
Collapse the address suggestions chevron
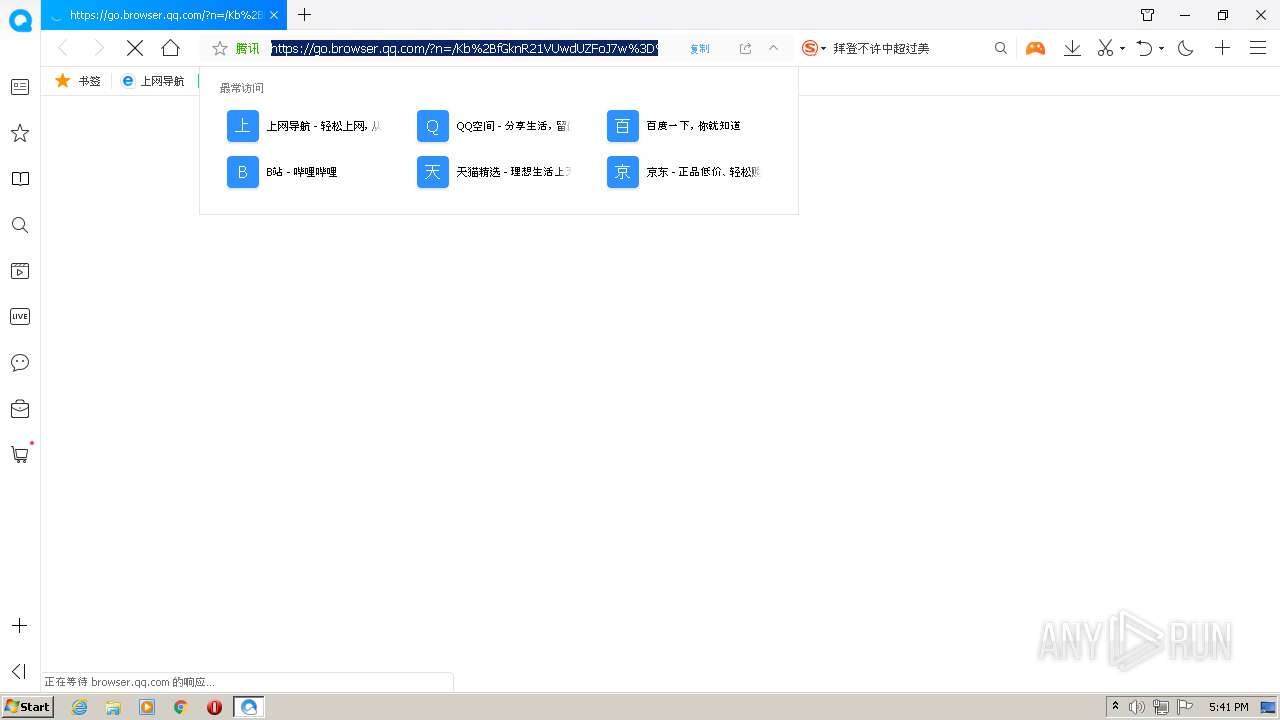(x=773, y=48)
